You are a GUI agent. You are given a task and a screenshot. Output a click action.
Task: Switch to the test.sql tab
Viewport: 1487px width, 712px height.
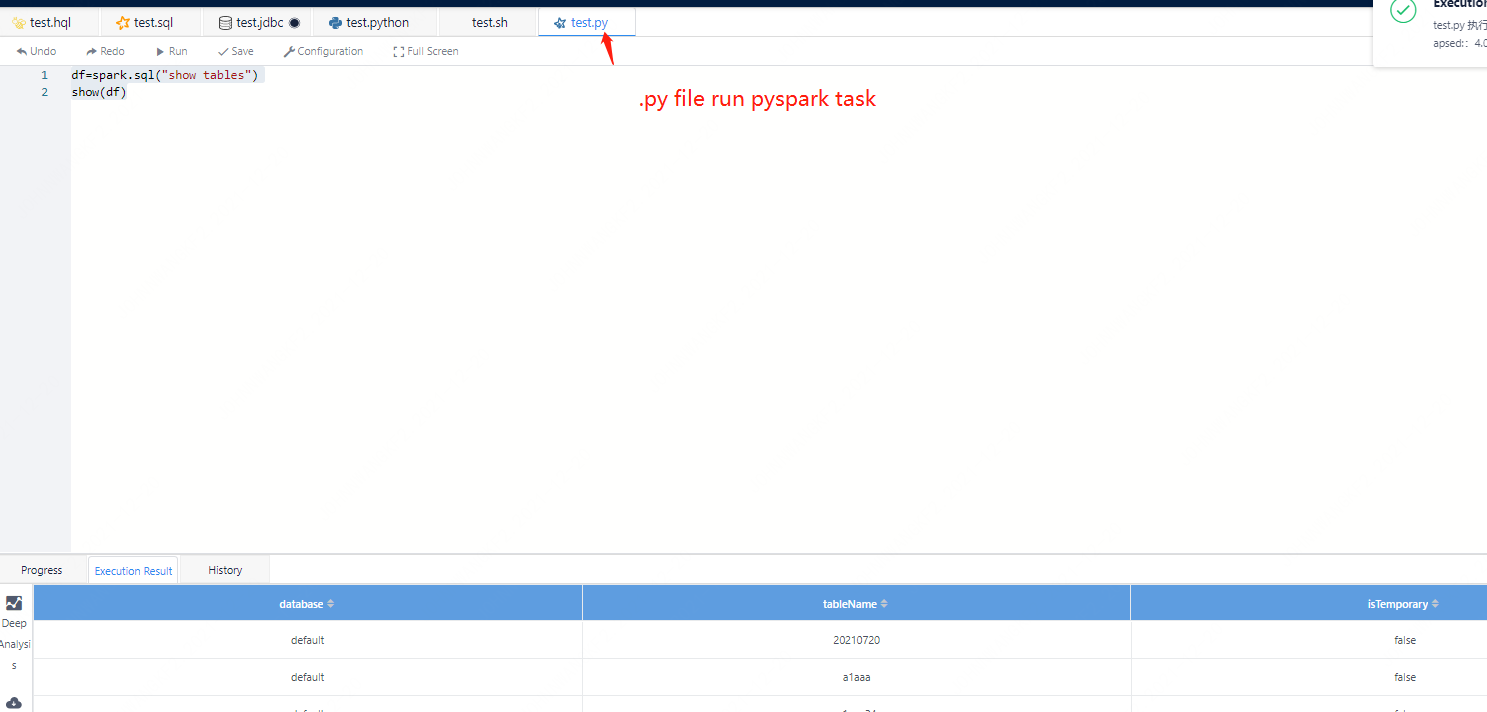point(145,22)
